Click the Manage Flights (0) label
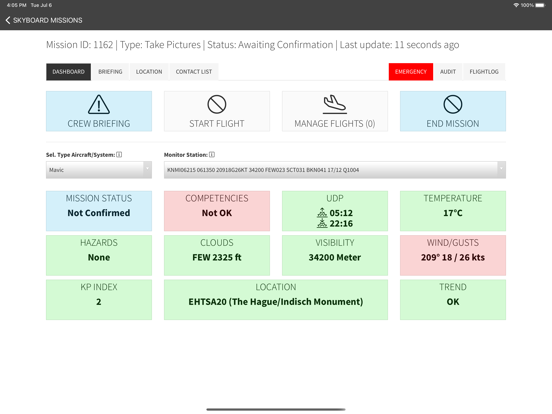This screenshot has width=552, height=414. [335, 124]
